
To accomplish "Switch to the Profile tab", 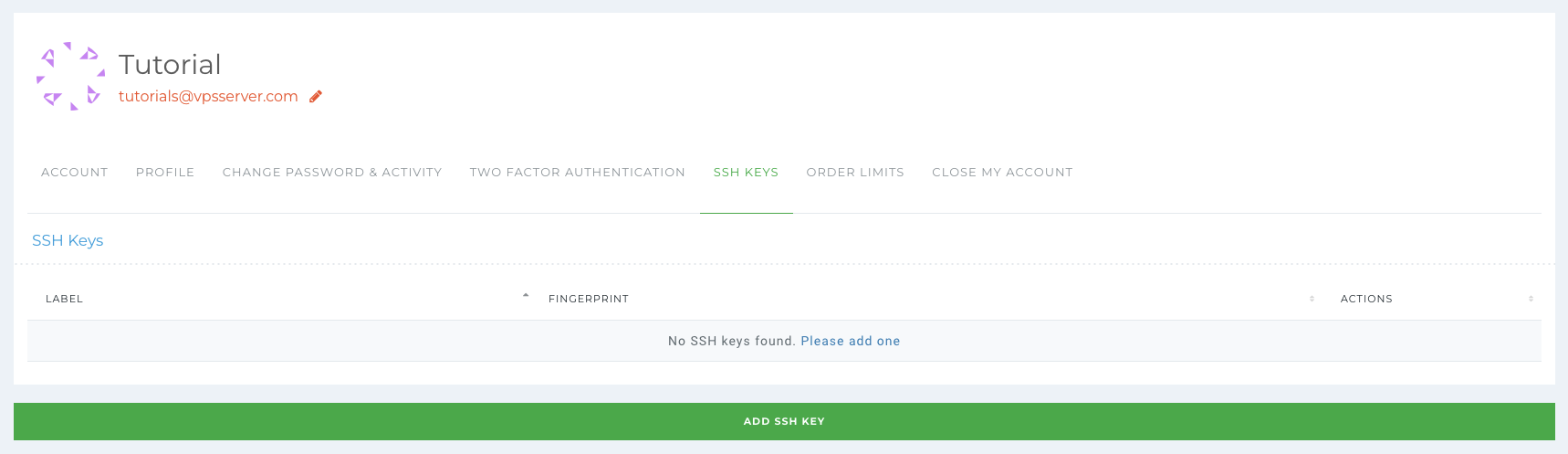I will point(165,172).
